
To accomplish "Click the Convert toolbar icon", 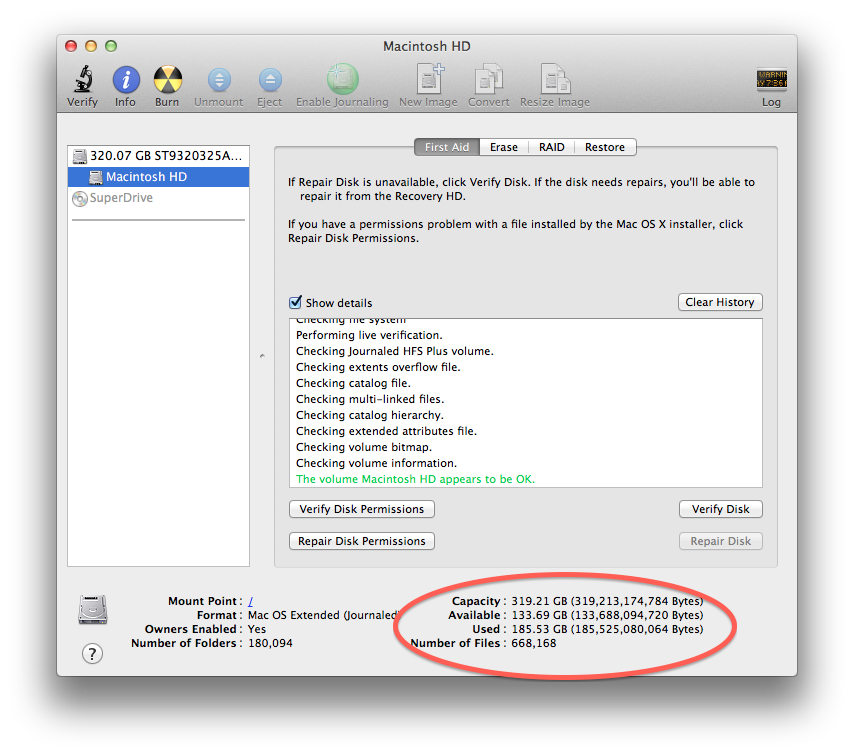I will coord(489,79).
